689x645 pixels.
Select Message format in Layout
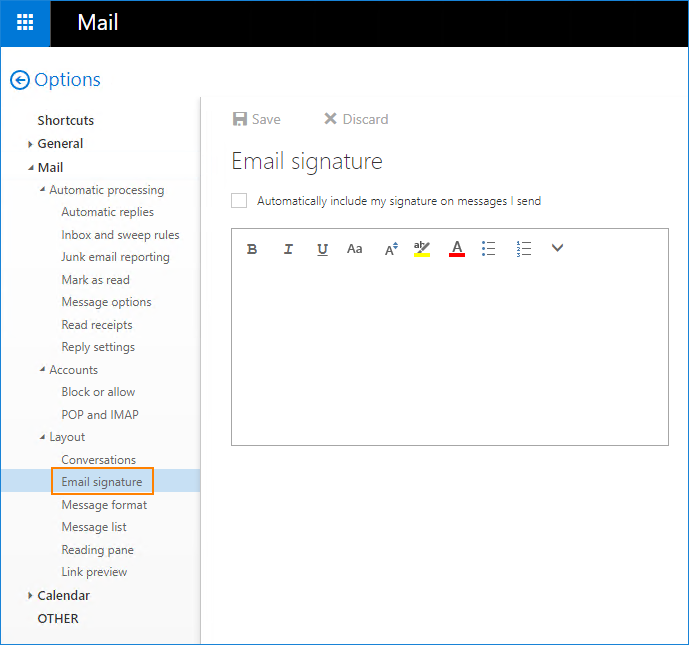click(104, 505)
